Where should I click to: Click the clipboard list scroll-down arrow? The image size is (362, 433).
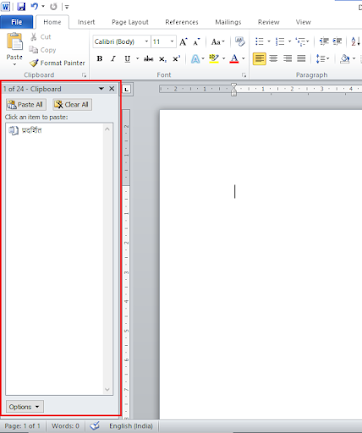coord(107,389)
